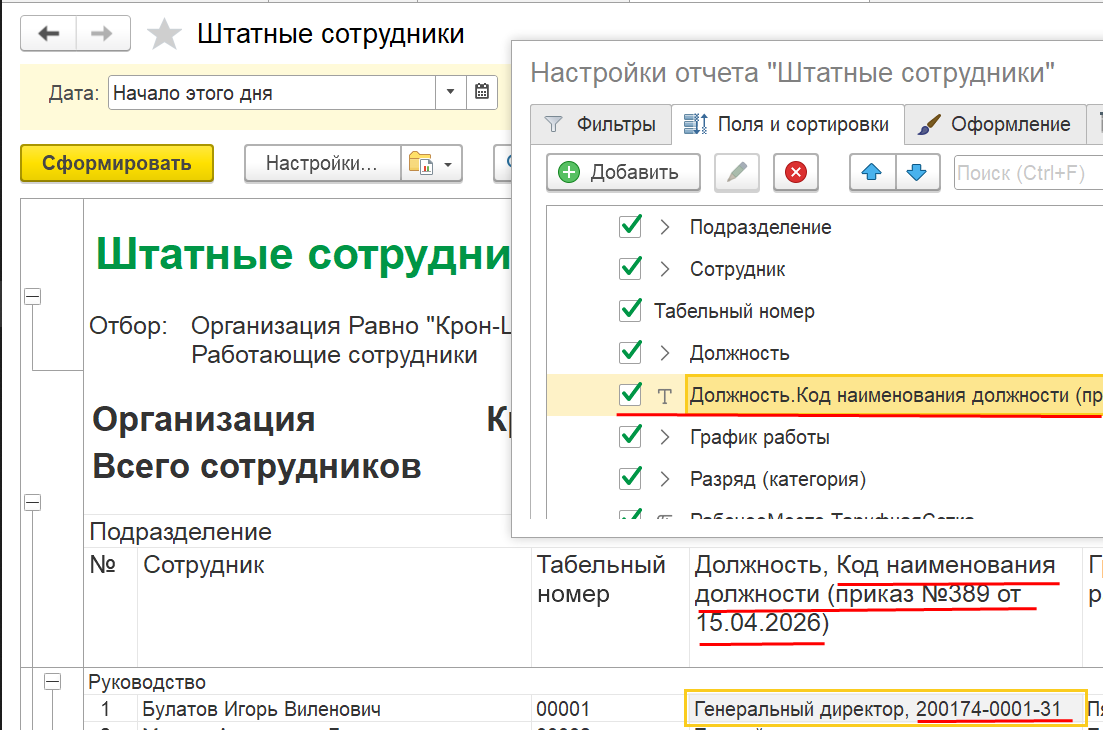Click the Поиск (Ctrl+F) search field
The height and width of the screenshot is (730, 1103).
pos(1028,173)
